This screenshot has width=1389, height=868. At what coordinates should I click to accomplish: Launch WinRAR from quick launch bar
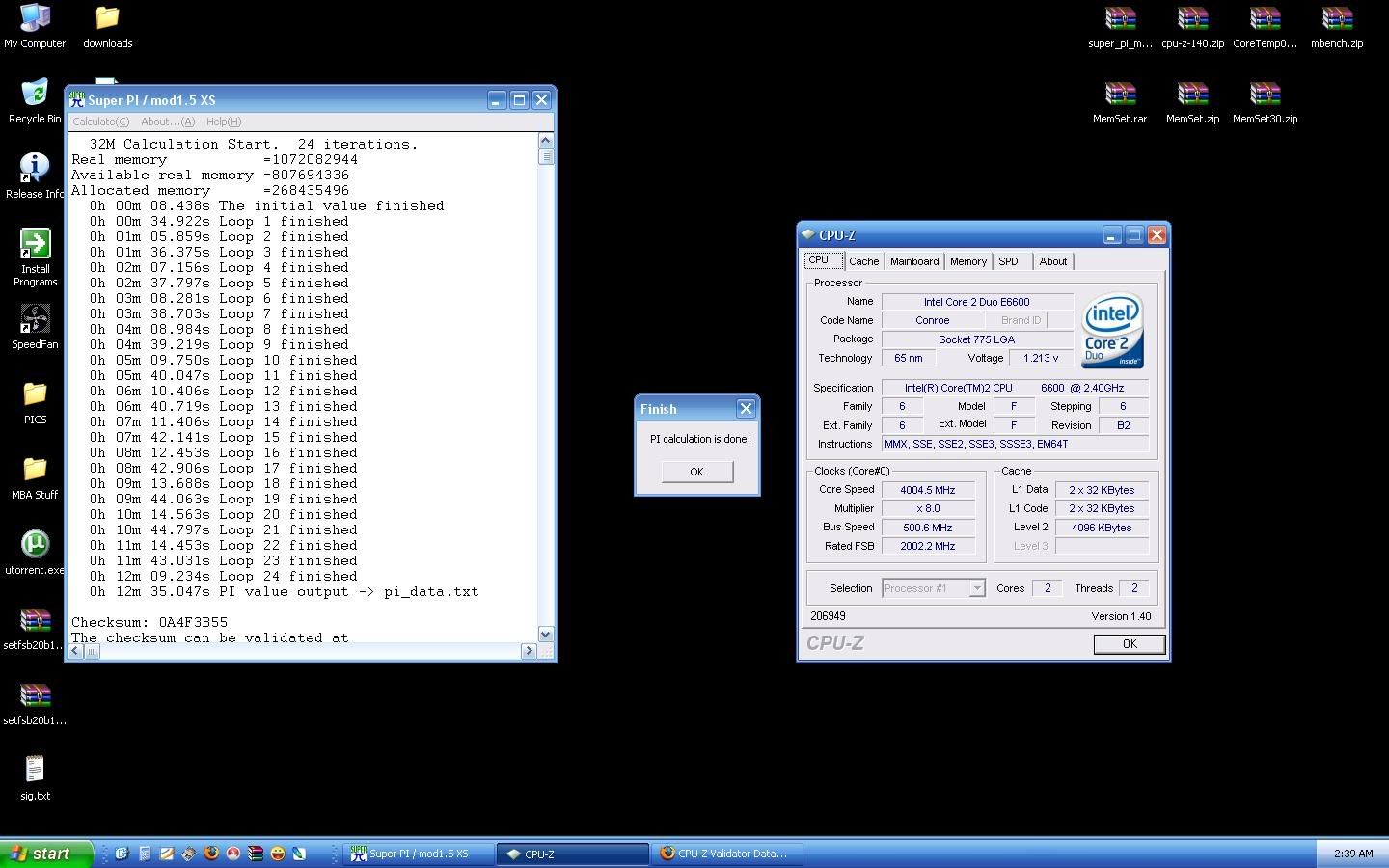point(256,854)
